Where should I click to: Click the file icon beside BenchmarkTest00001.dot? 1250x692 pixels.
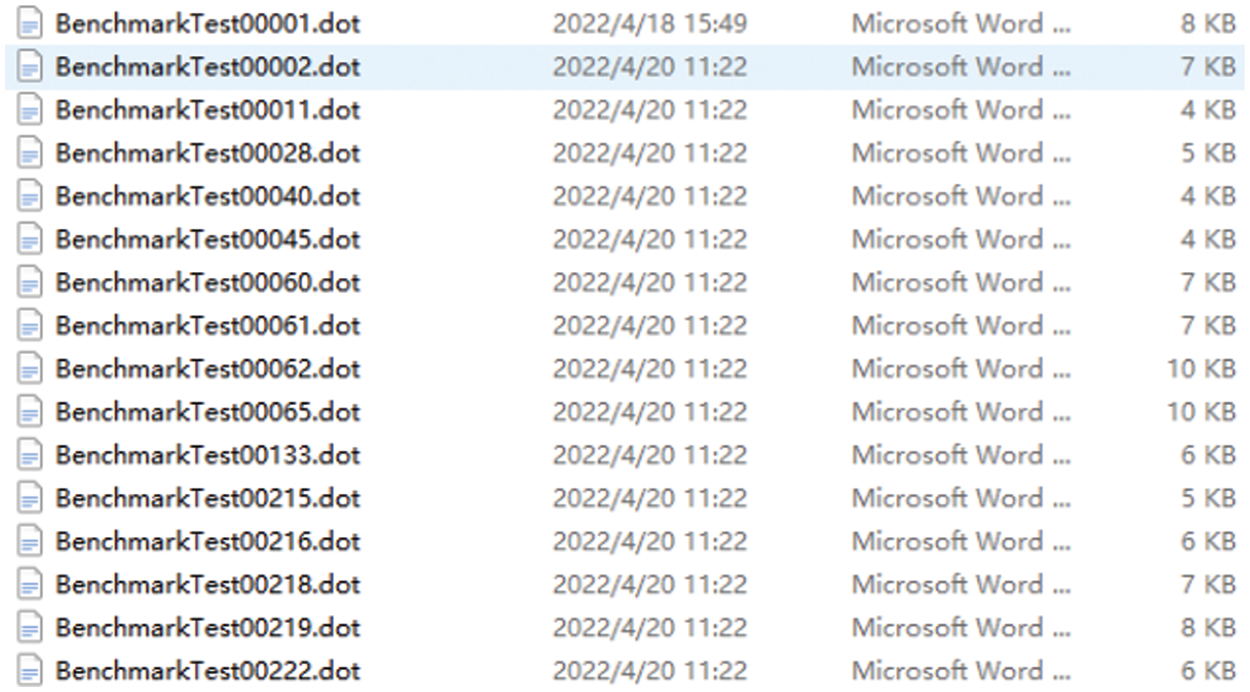(x=31, y=24)
